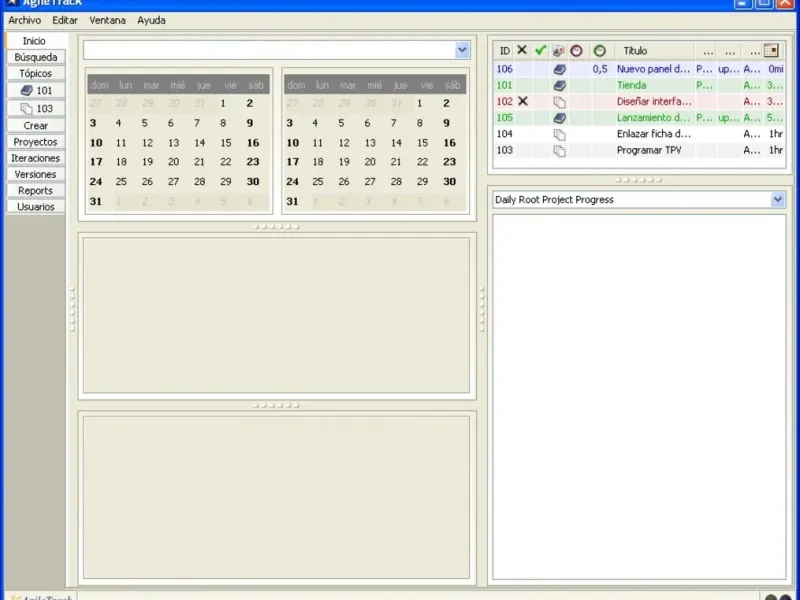This screenshot has width=800, height=600.
Task: Open recent item 103 in the sidebar
Action: point(36,108)
